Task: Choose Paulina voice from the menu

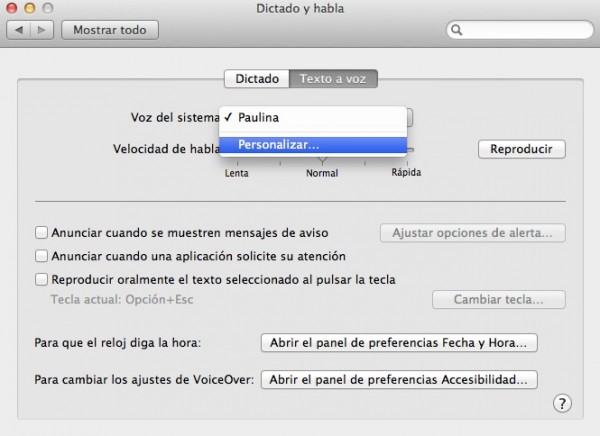Action: (313, 118)
